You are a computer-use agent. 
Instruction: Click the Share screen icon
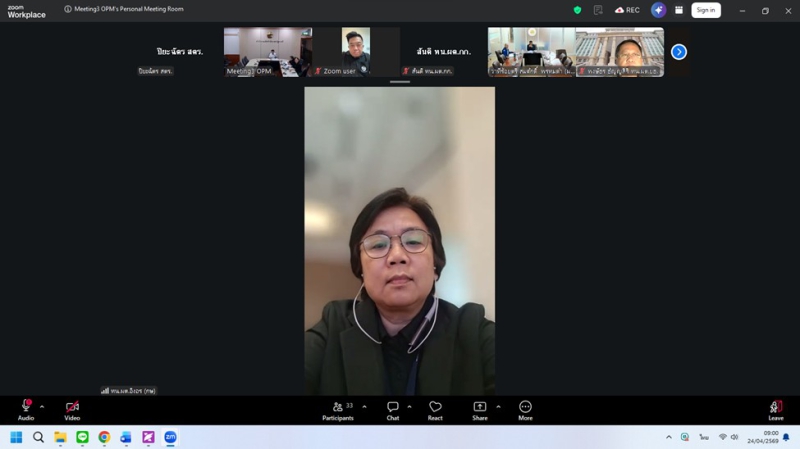point(480,408)
